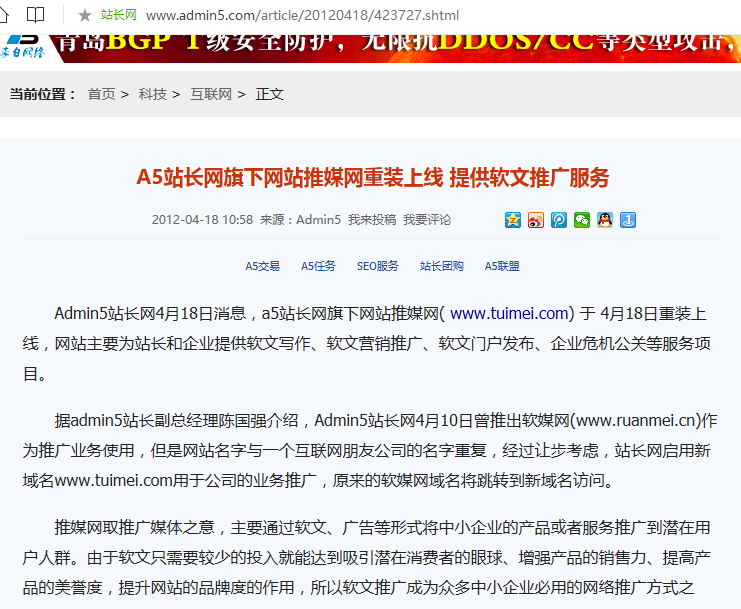Click the browser home icon
This screenshot has height=609, width=741.
pos(3,15)
